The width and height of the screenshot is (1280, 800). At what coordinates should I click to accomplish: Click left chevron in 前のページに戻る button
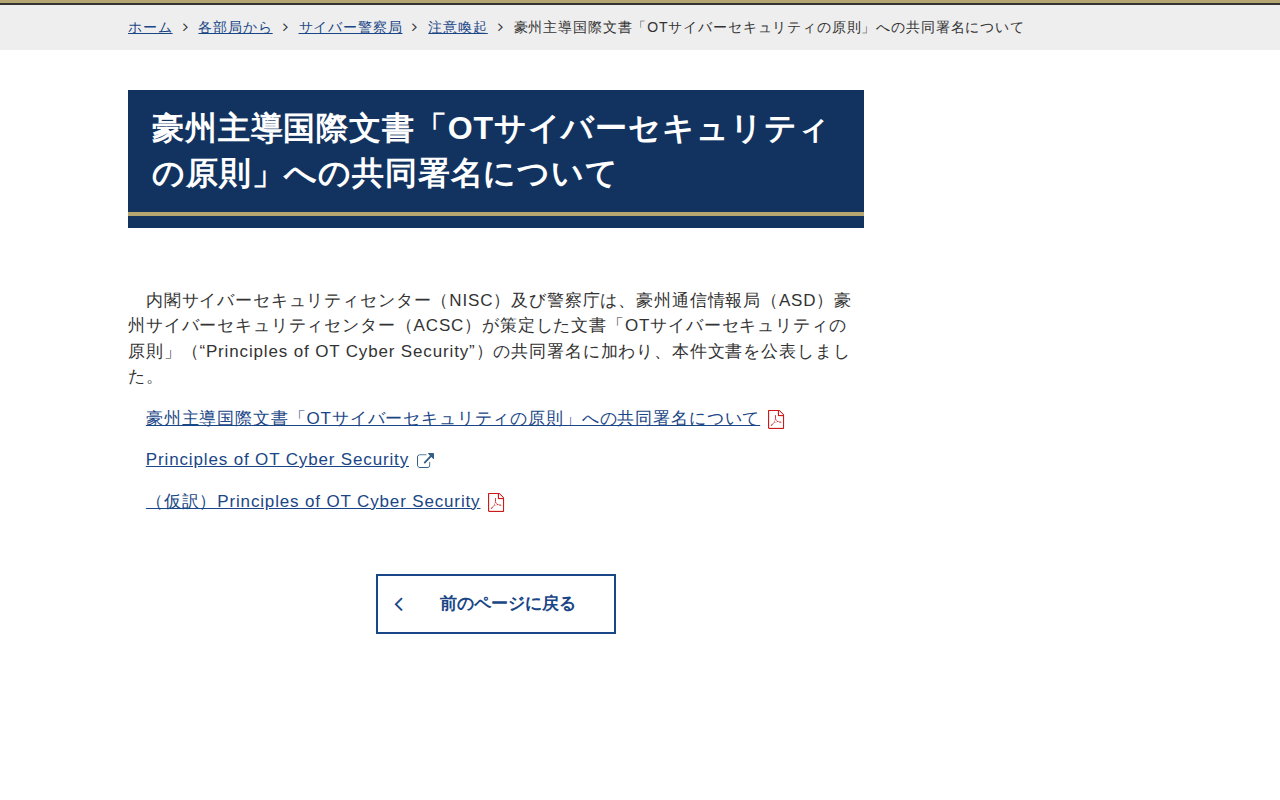pos(399,604)
